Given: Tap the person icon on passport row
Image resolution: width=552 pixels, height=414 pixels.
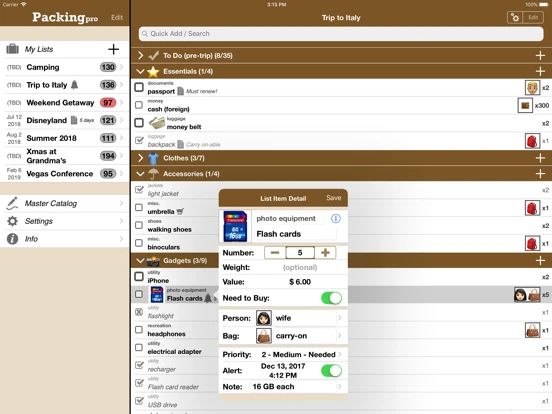Looking at the screenshot, I should point(532,88).
